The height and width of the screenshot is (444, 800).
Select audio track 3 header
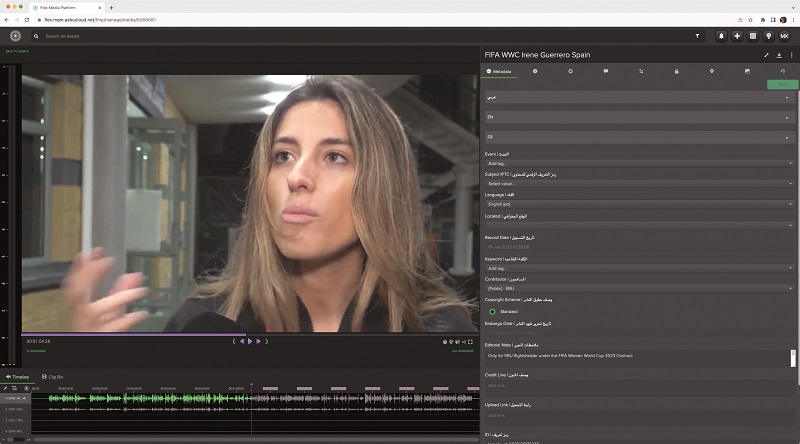[16, 420]
